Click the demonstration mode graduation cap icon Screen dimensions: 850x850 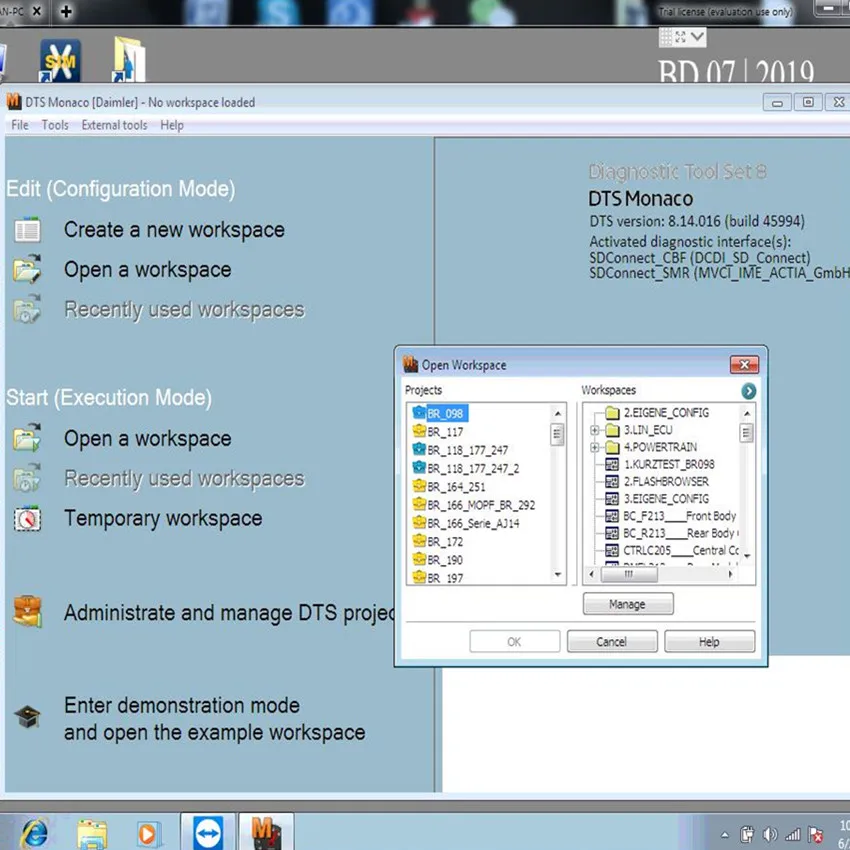[x=27, y=717]
